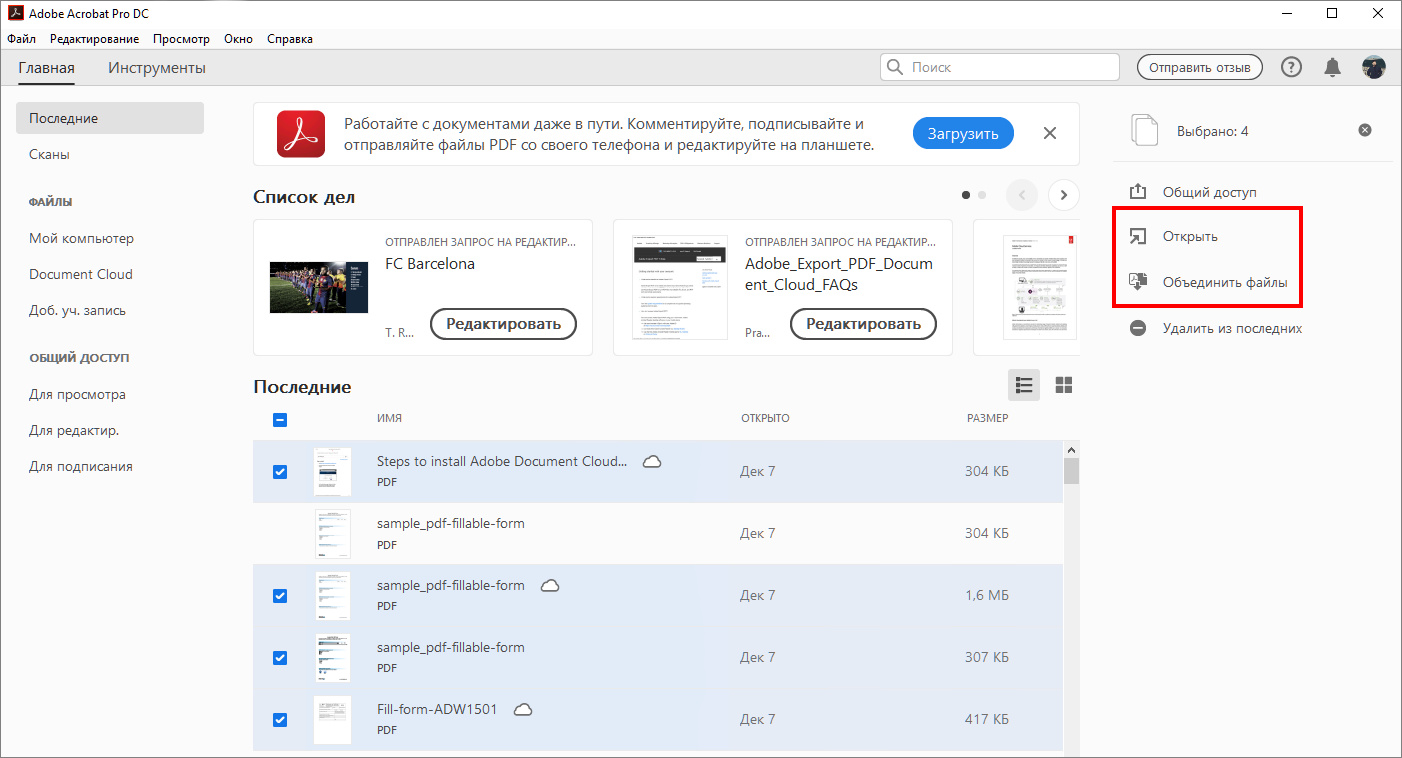Uncheck Steps to install Adobe Document Cloud checkbox
The height and width of the screenshot is (758, 1402).
(x=280, y=472)
